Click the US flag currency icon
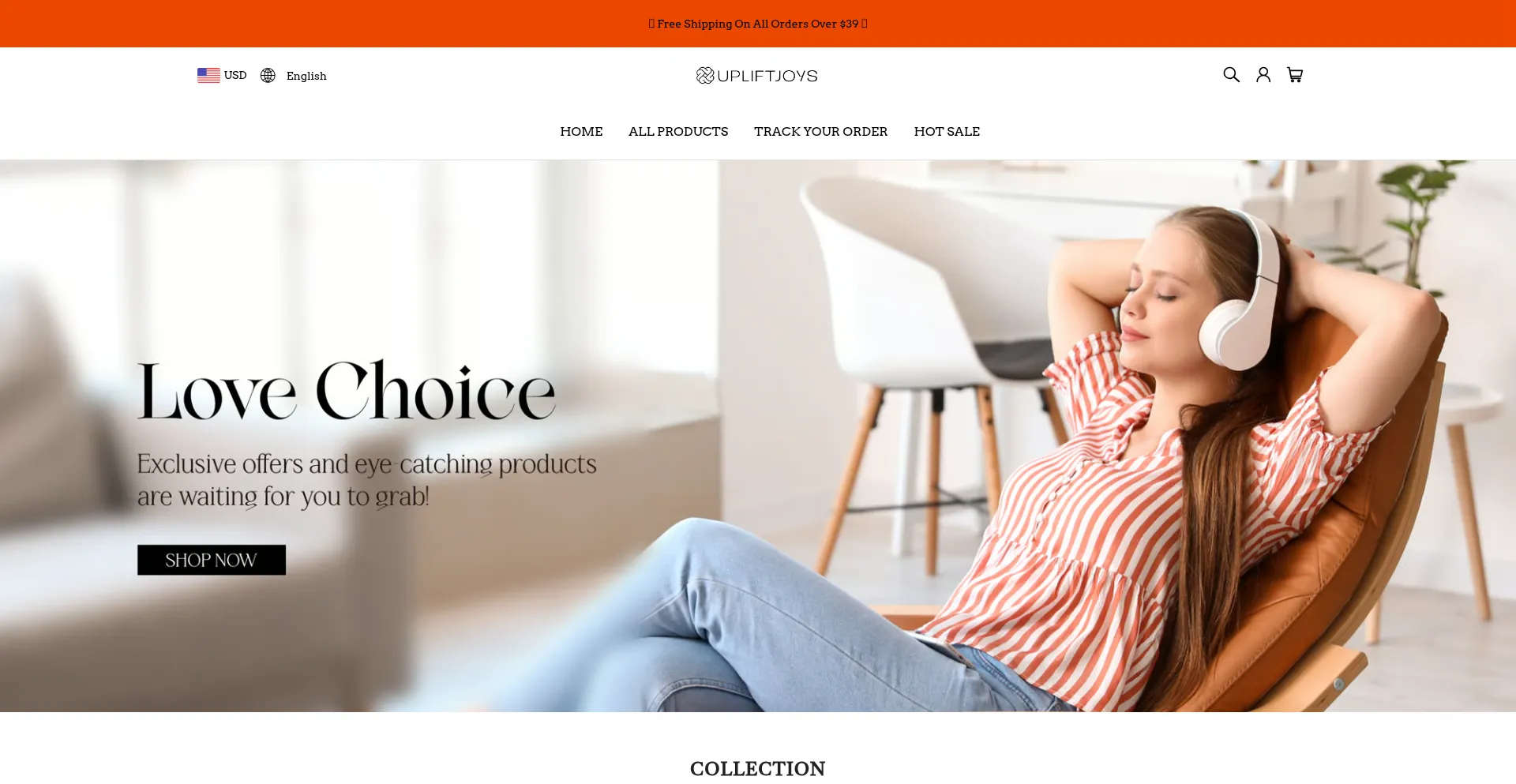The image size is (1516, 784). (x=208, y=75)
